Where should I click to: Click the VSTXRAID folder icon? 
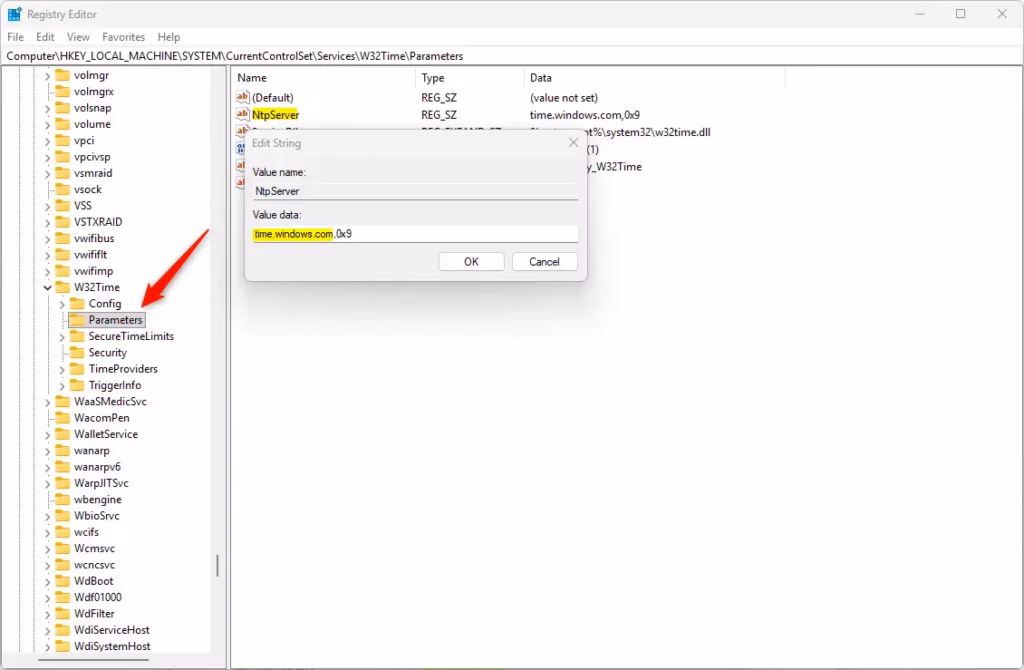click(63, 222)
